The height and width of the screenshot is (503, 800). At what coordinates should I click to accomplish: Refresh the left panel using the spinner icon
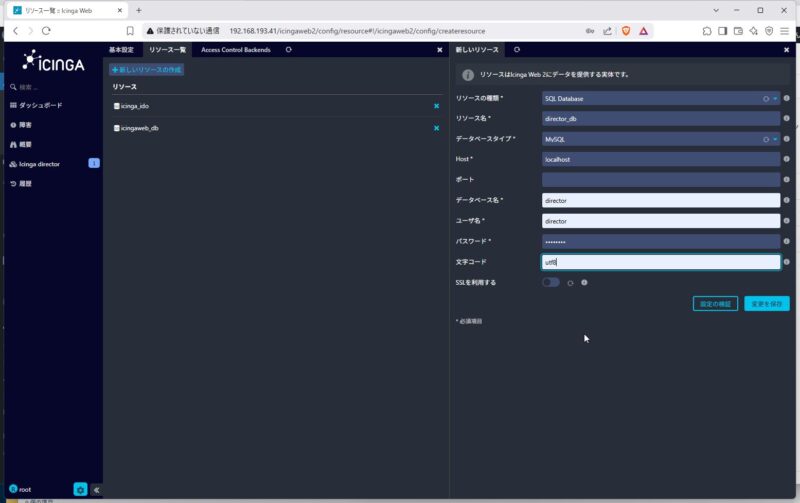pos(289,49)
